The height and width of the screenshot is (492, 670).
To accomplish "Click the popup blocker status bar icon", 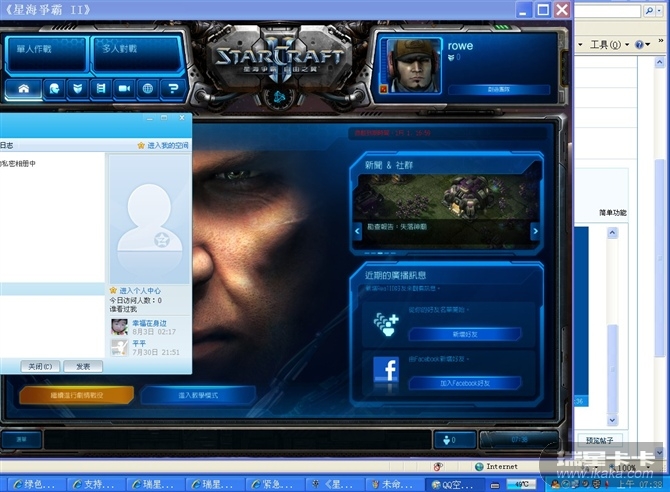I will pyautogui.click(x=438, y=466).
